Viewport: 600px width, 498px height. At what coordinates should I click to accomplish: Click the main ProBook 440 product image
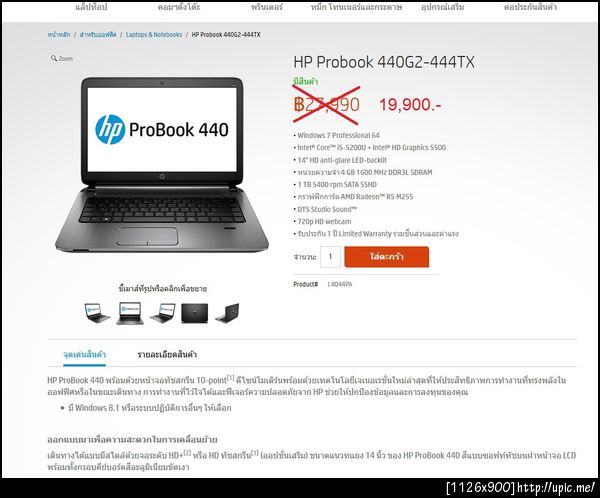[x=162, y=165]
